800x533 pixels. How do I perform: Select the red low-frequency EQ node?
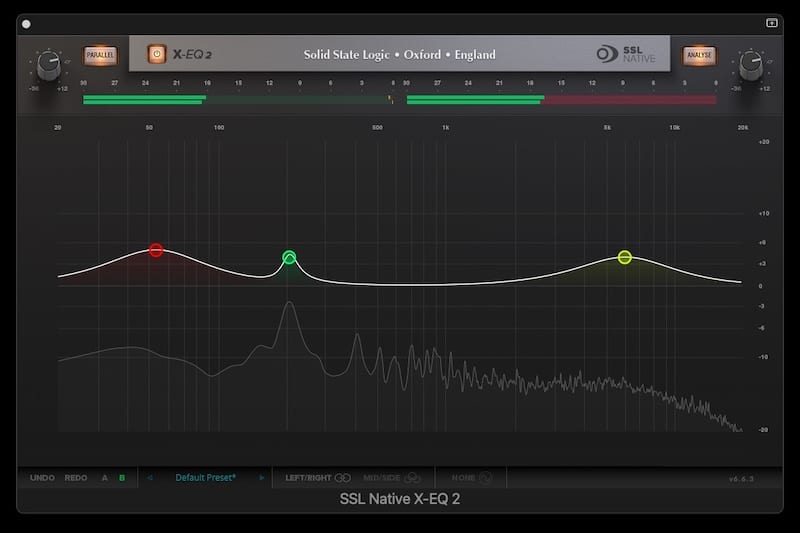click(x=156, y=250)
